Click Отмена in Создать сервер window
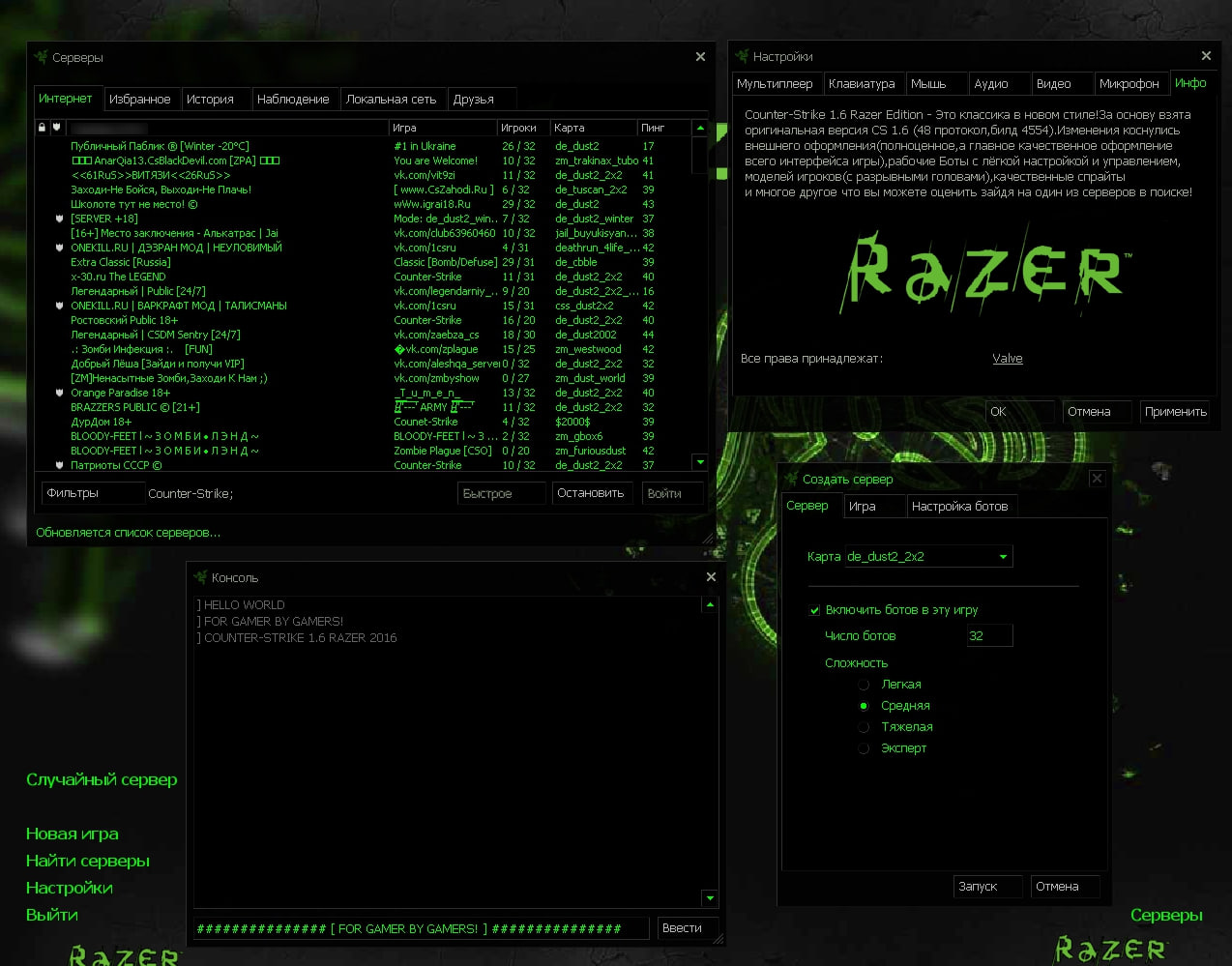The height and width of the screenshot is (966, 1232). tap(1065, 886)
